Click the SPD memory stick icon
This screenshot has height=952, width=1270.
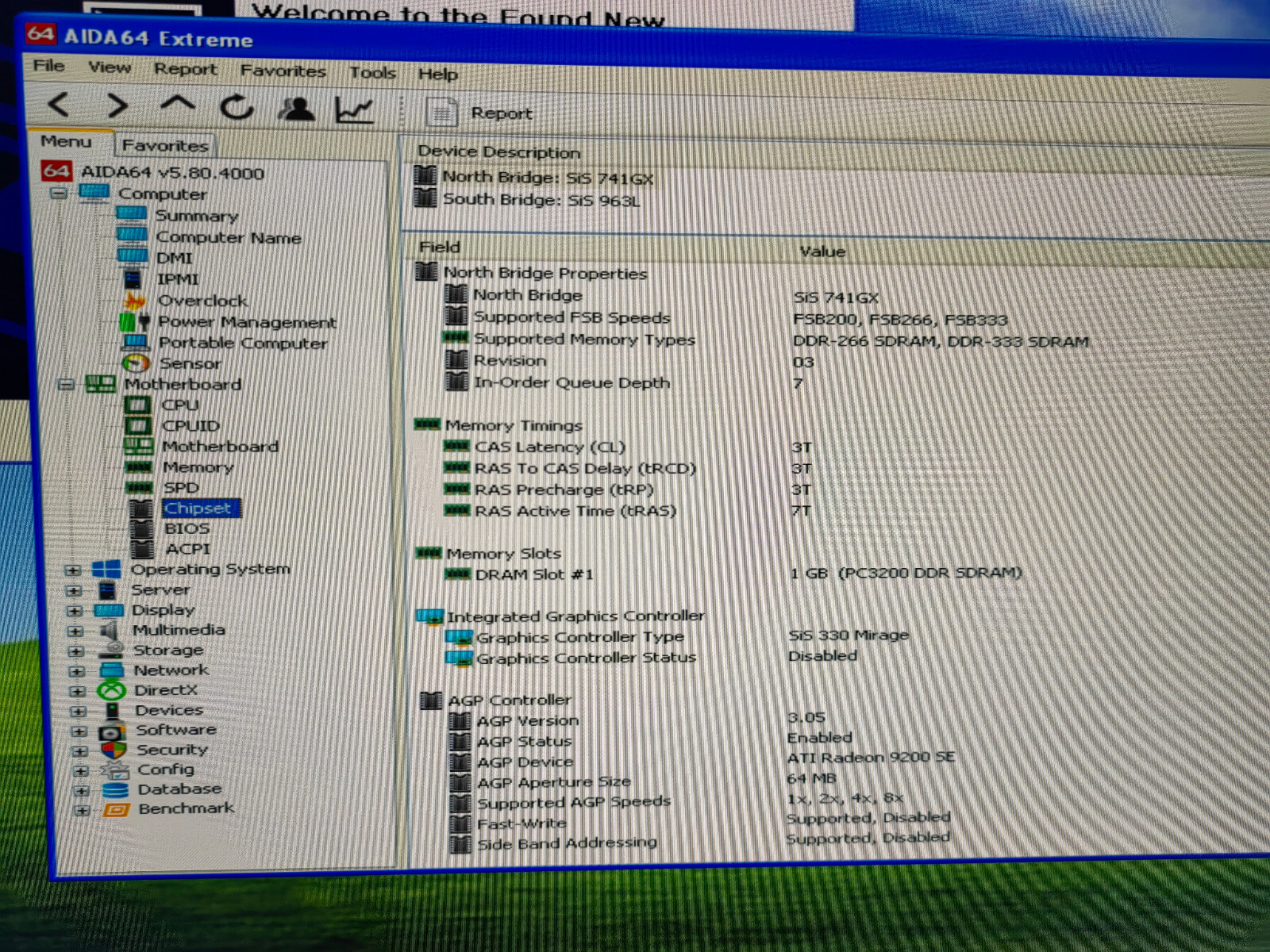coord(140,487)
